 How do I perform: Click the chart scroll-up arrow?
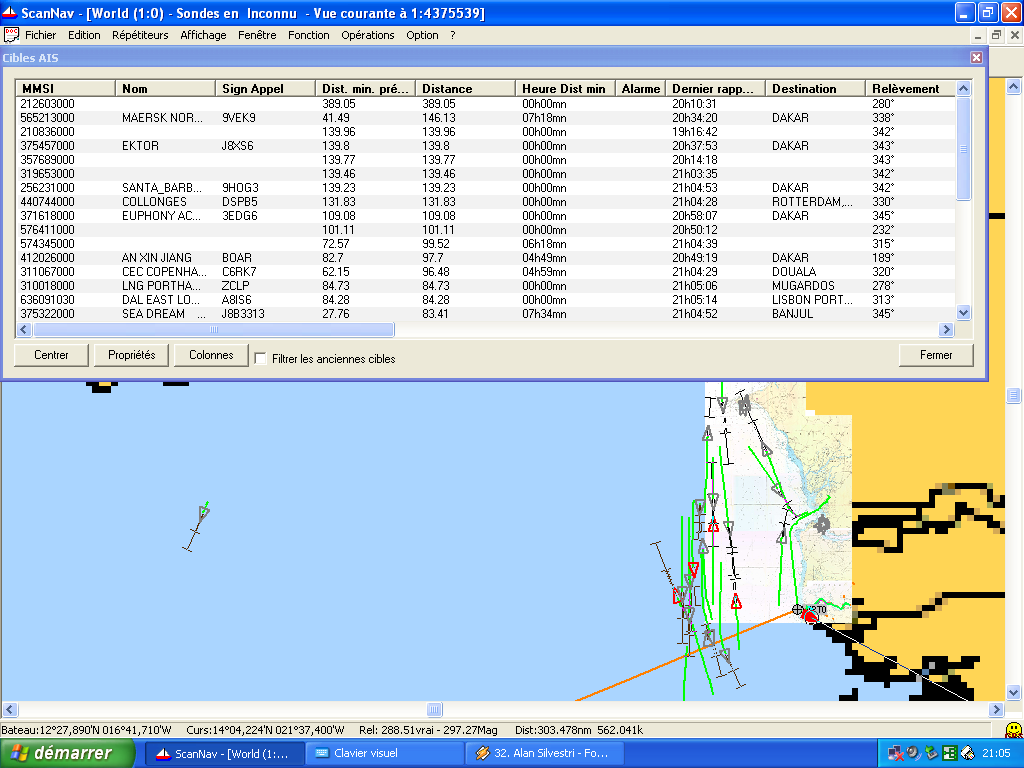[x=1013, y=86]
